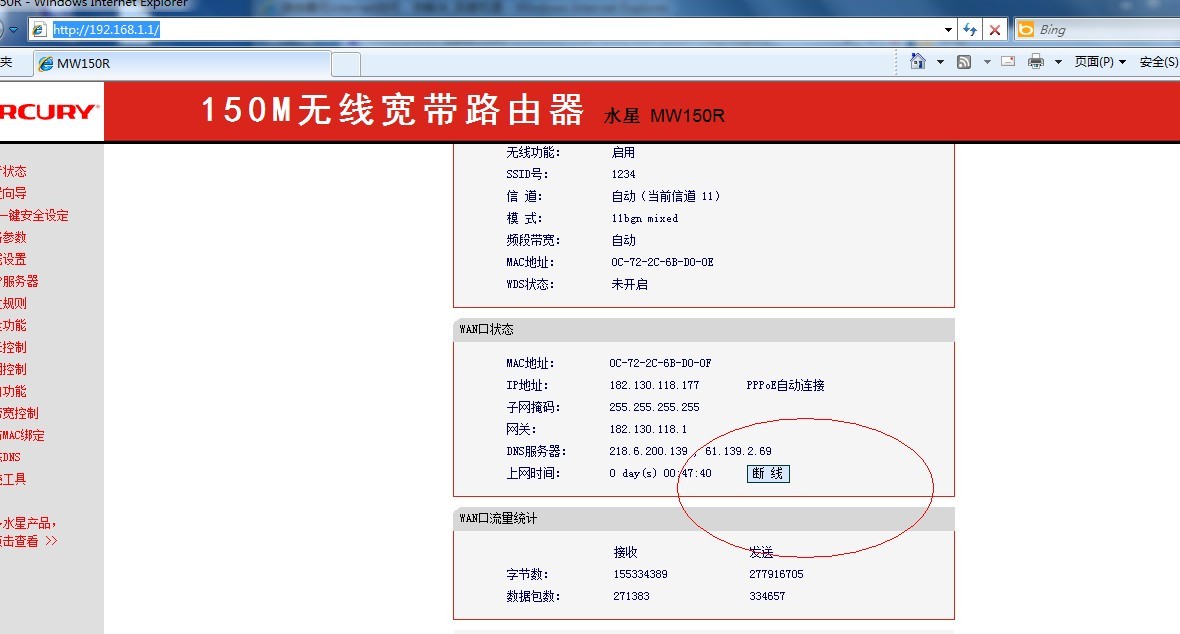
Task: Click the sent bytes value 277916705
Action: pos(776,574)
